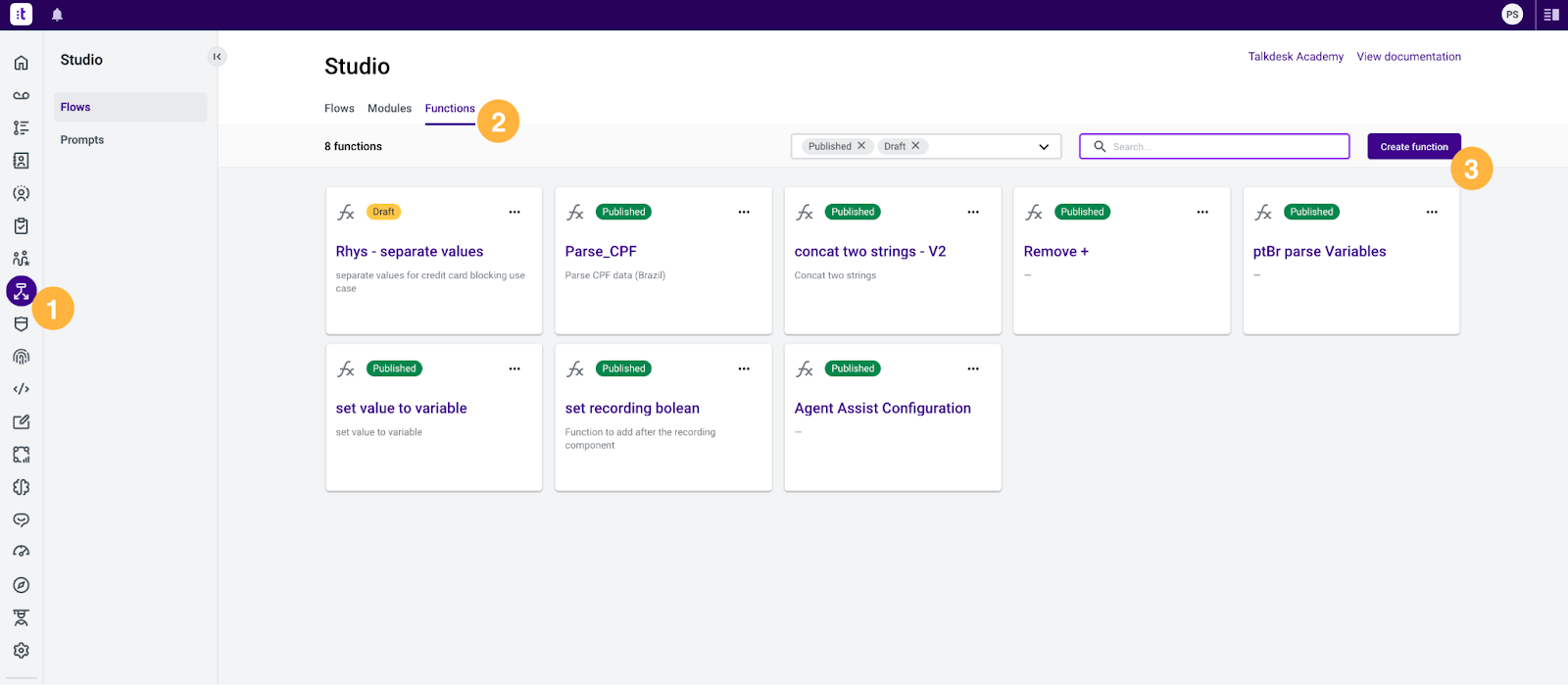Open the PS user avatar menu
The image size is (1568, 685).
(1512, 15)
